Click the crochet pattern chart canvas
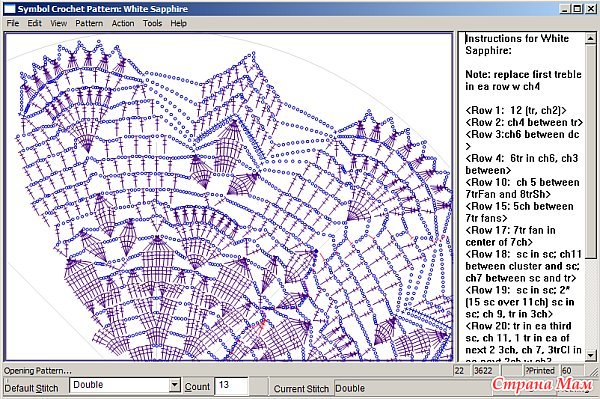This screenshot has width=600, height=399. pyautogui.click(x=229, y=197)
